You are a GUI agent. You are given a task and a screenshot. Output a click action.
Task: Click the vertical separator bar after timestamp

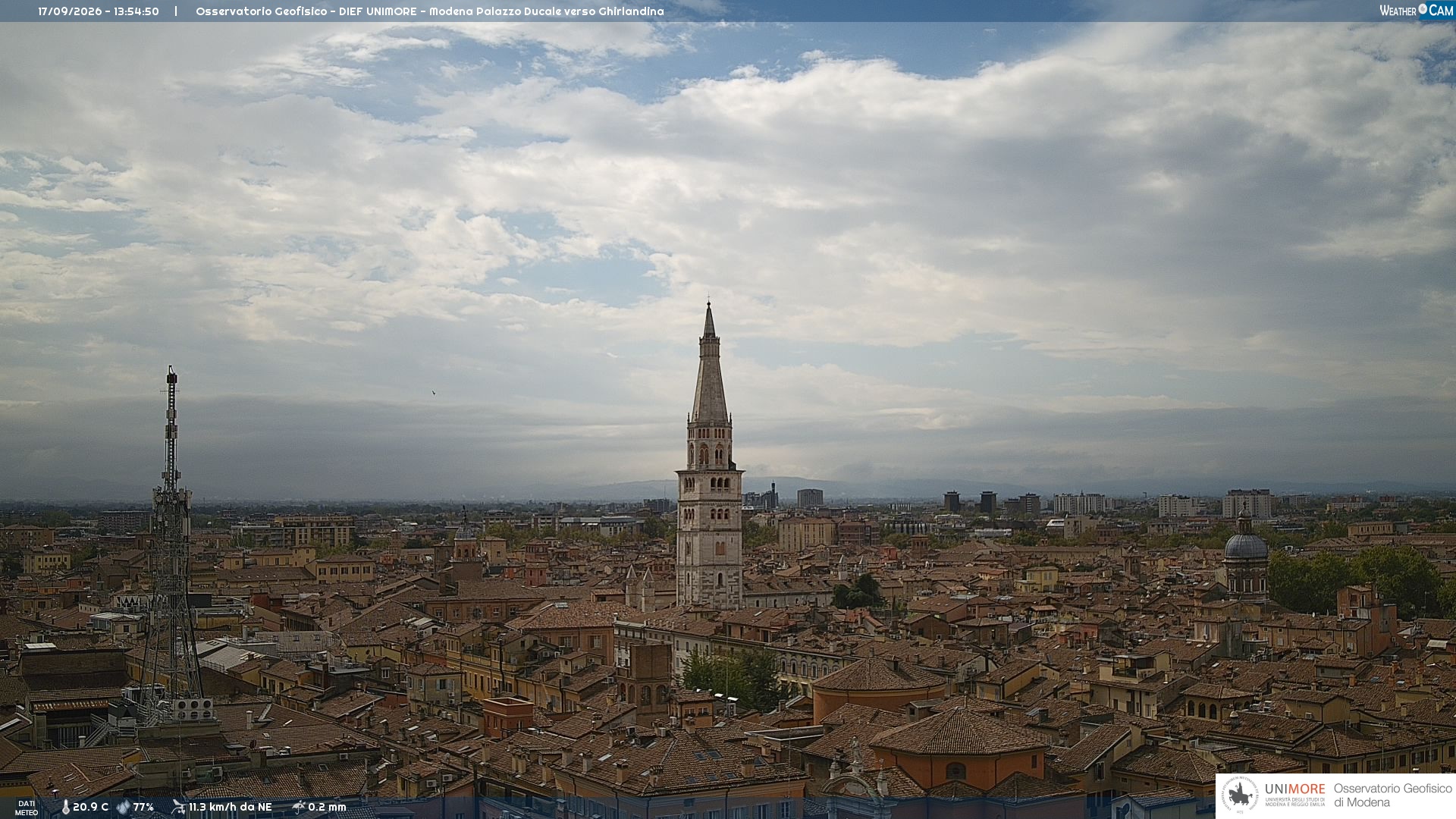point(176,11)
